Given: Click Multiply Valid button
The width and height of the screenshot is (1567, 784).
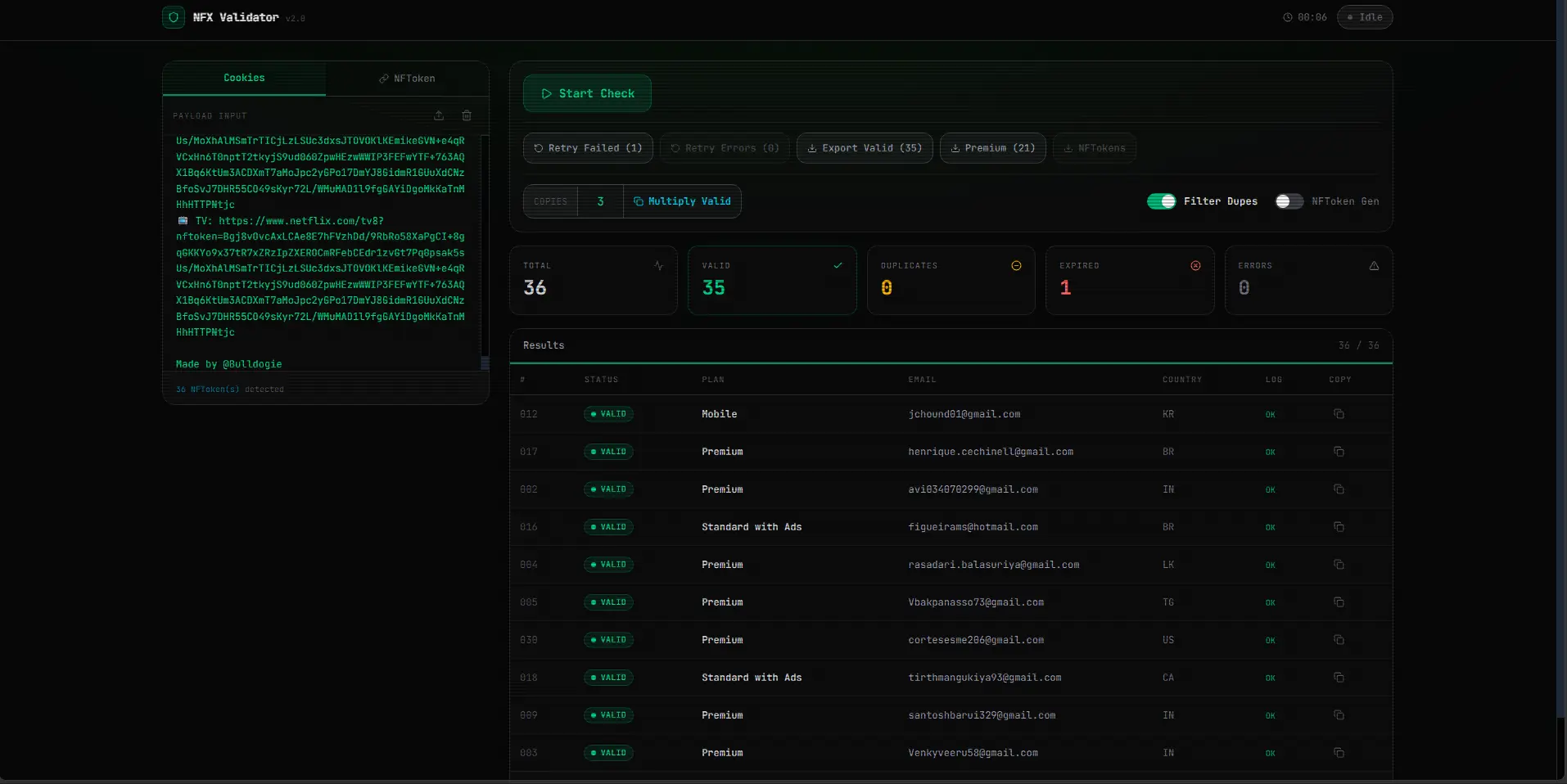Looking at the screenshot, I should point(682,201).
